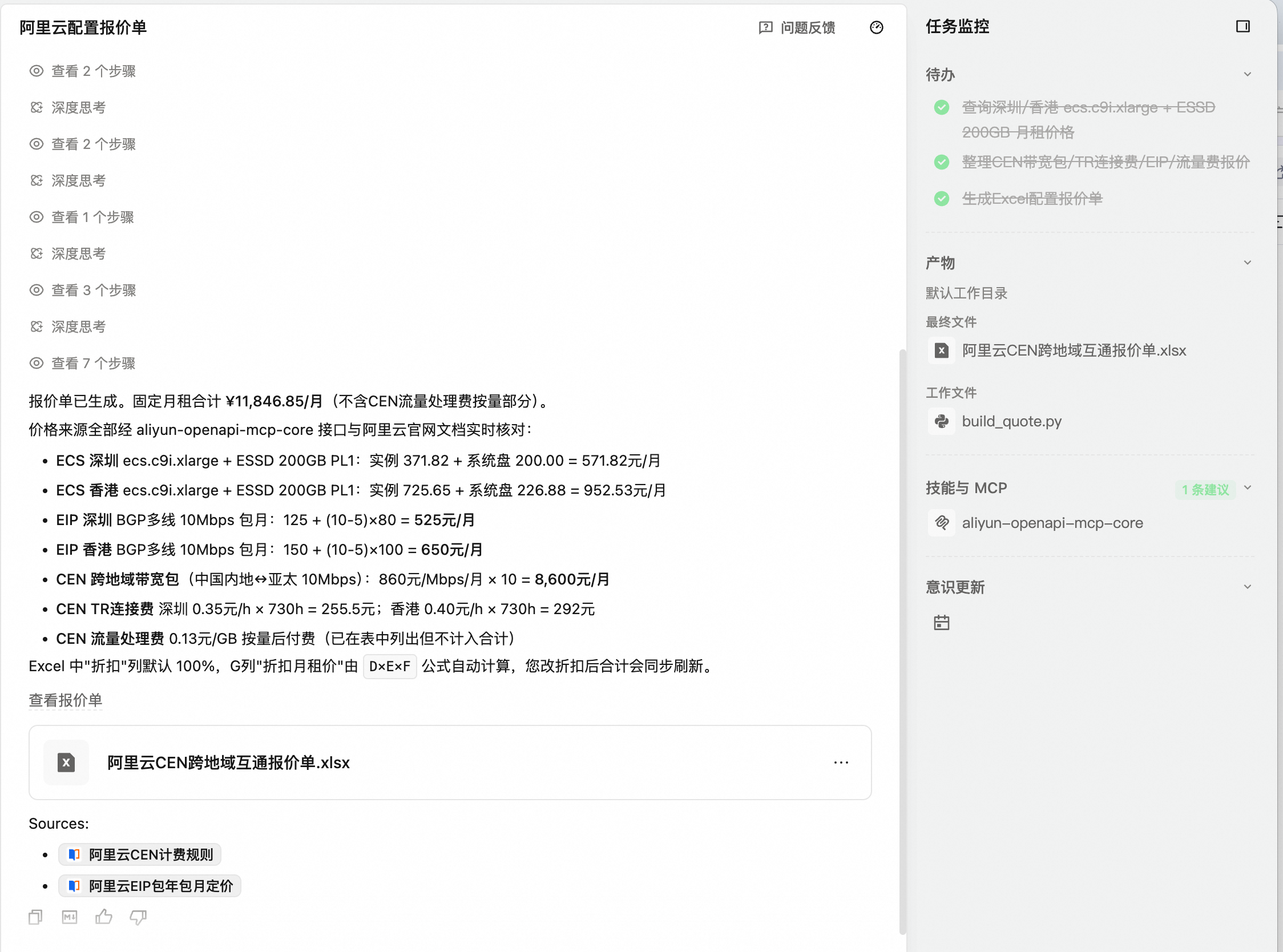Collapse the 产物 section chevron
Viewport: 1283px width, 952px height.
pos(1247,263)
